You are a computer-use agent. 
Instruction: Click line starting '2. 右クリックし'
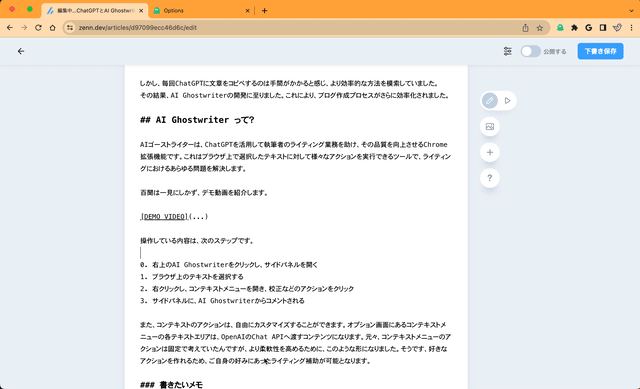click(247, 289)
